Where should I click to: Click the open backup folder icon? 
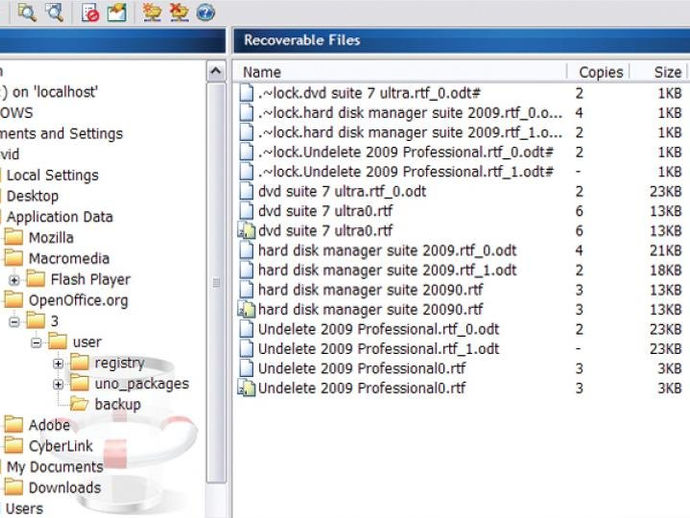(80, 404)
